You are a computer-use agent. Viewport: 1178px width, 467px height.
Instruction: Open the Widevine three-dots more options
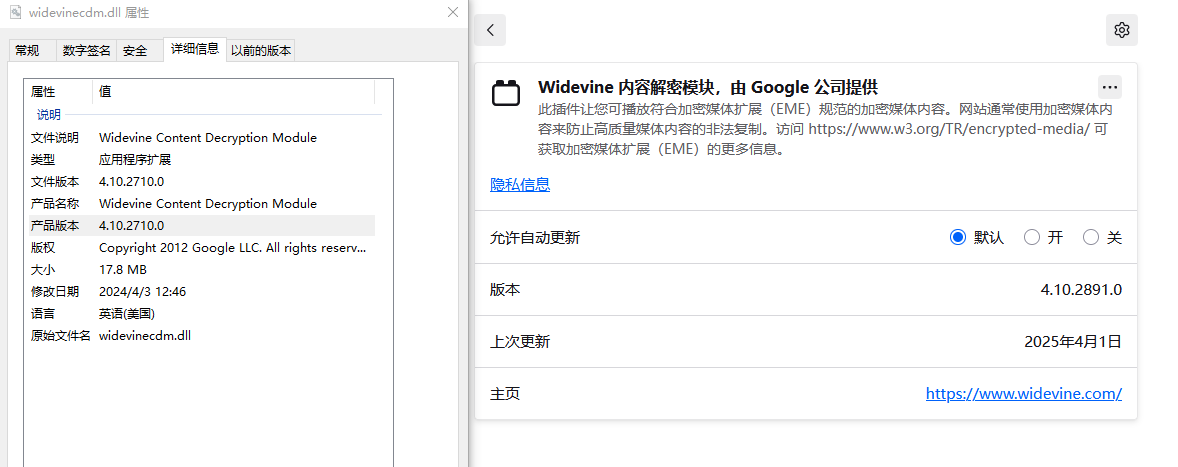1110,87
